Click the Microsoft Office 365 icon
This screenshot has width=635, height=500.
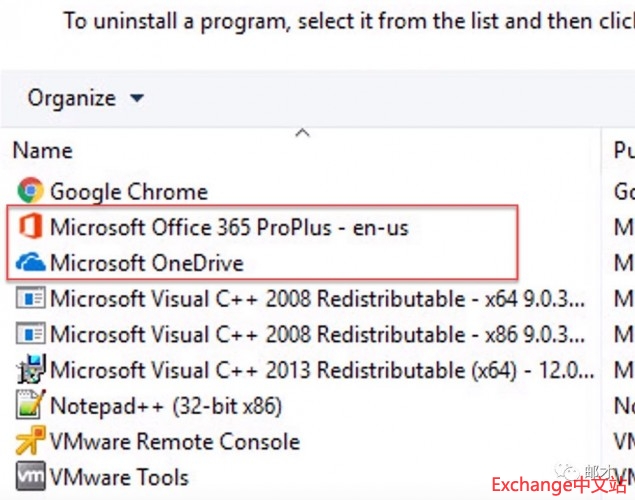[x=31, y=227]
